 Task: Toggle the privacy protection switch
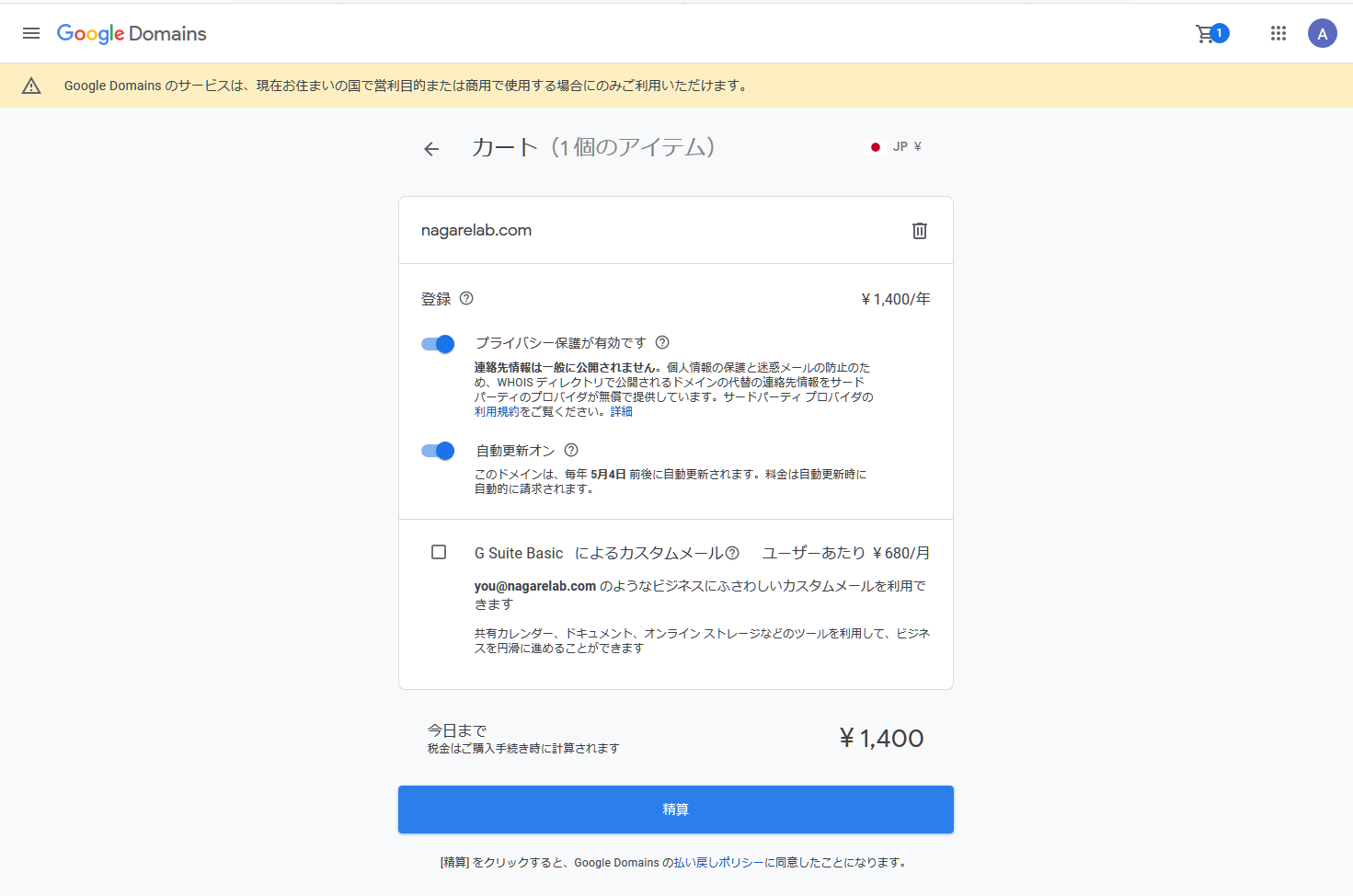[x=438, y=344]
